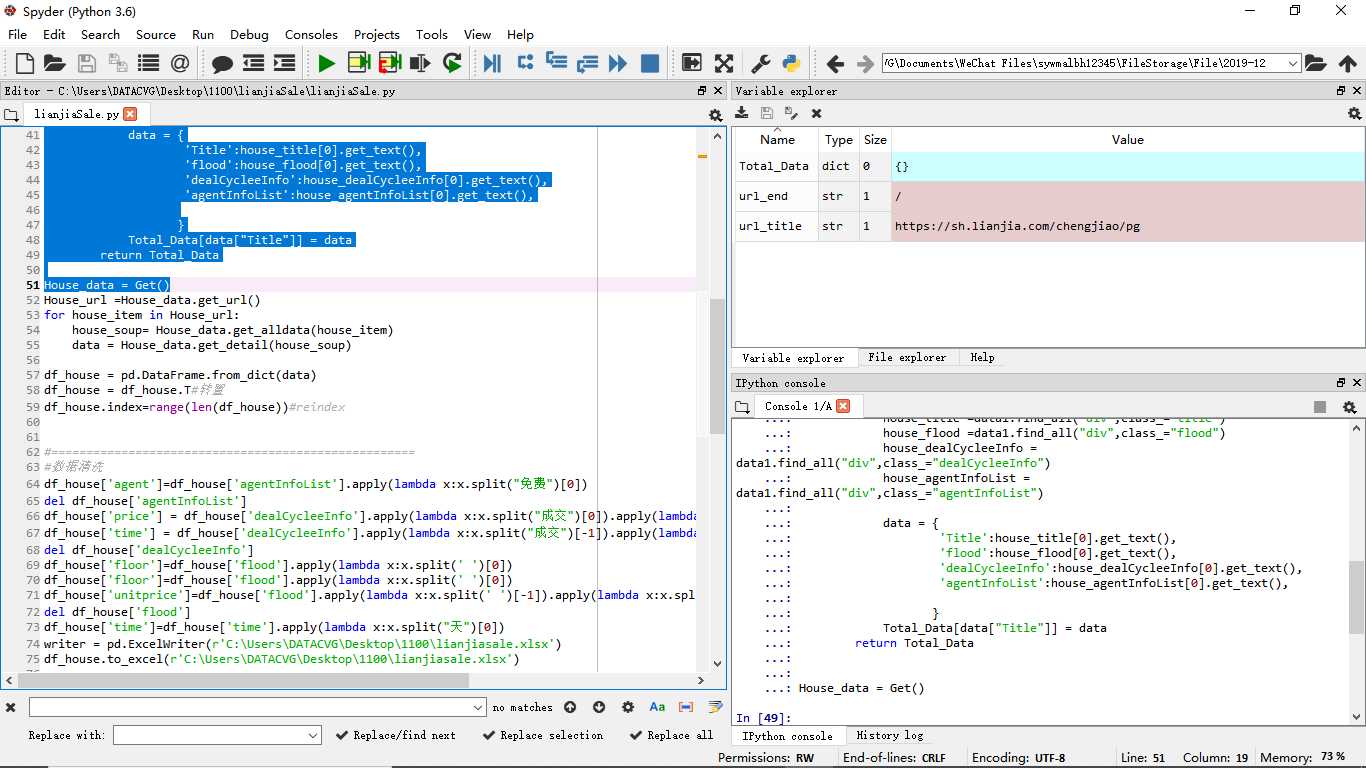1366x768 pixels.
Task: Find next match down arrow
Action: [599, 707]
